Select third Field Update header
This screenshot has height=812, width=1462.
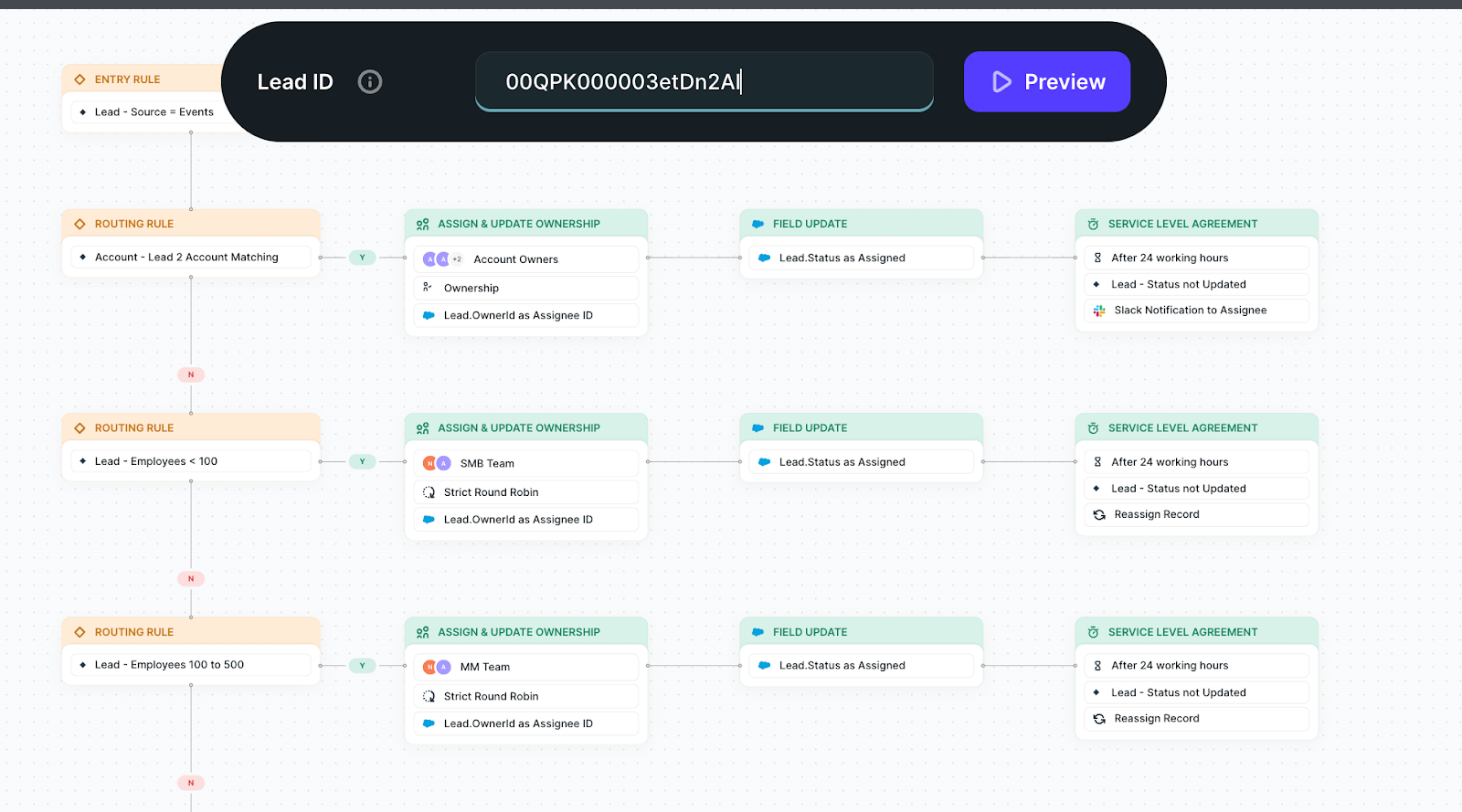pos(862,632)
